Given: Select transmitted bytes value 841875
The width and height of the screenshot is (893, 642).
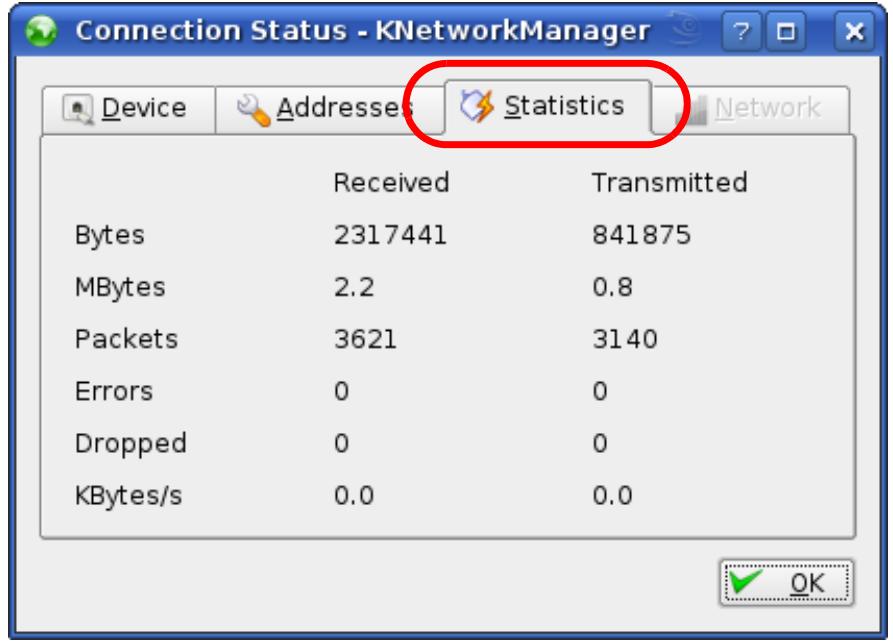Looking at the screenshot, I should click(x=642, y=235).
